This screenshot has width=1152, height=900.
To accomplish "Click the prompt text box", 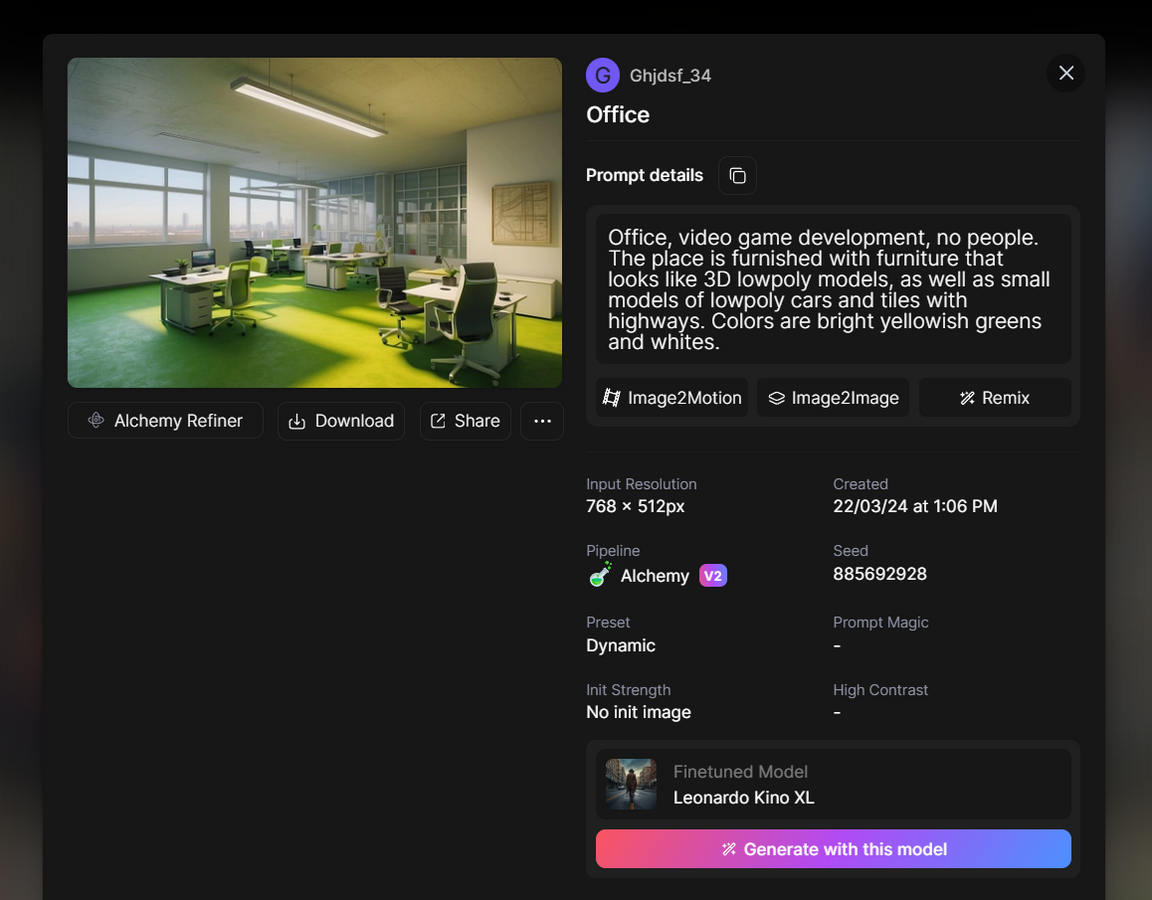I will click(x=833, y=289).
